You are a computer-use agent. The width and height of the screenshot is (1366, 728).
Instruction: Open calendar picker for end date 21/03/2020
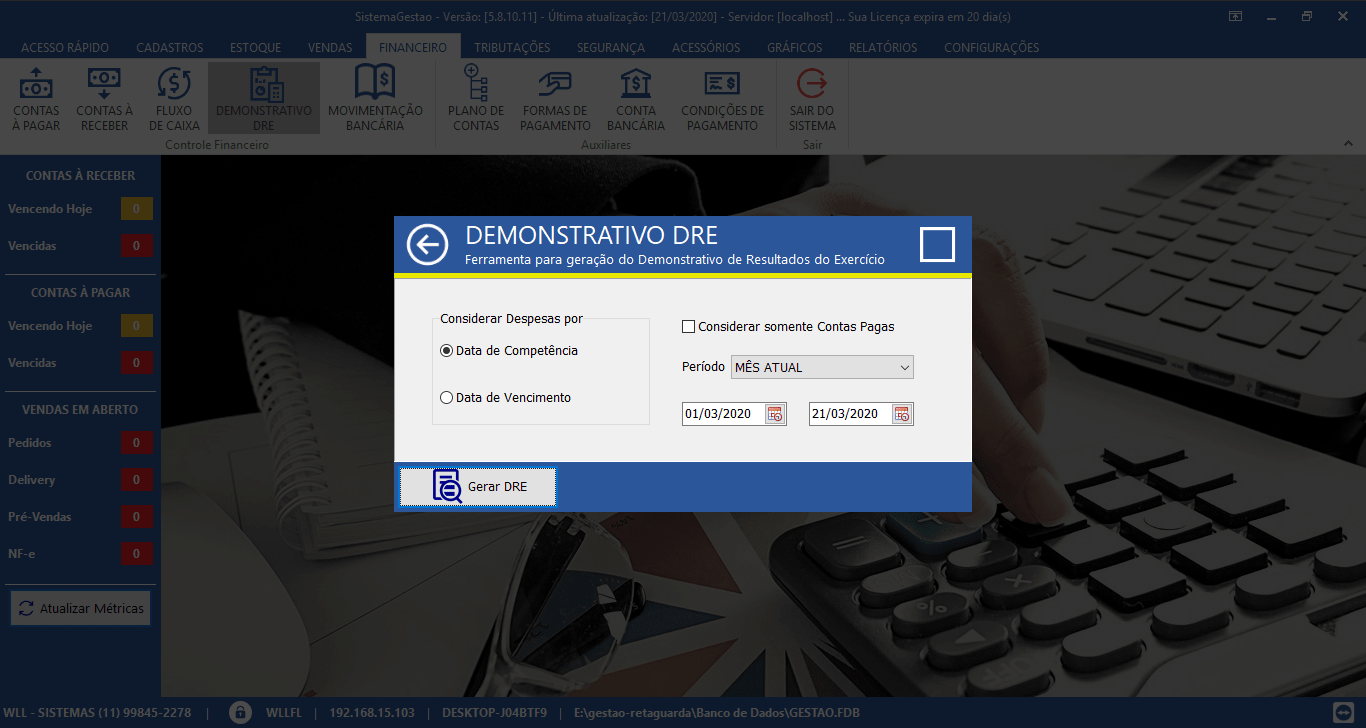point(902,414)
